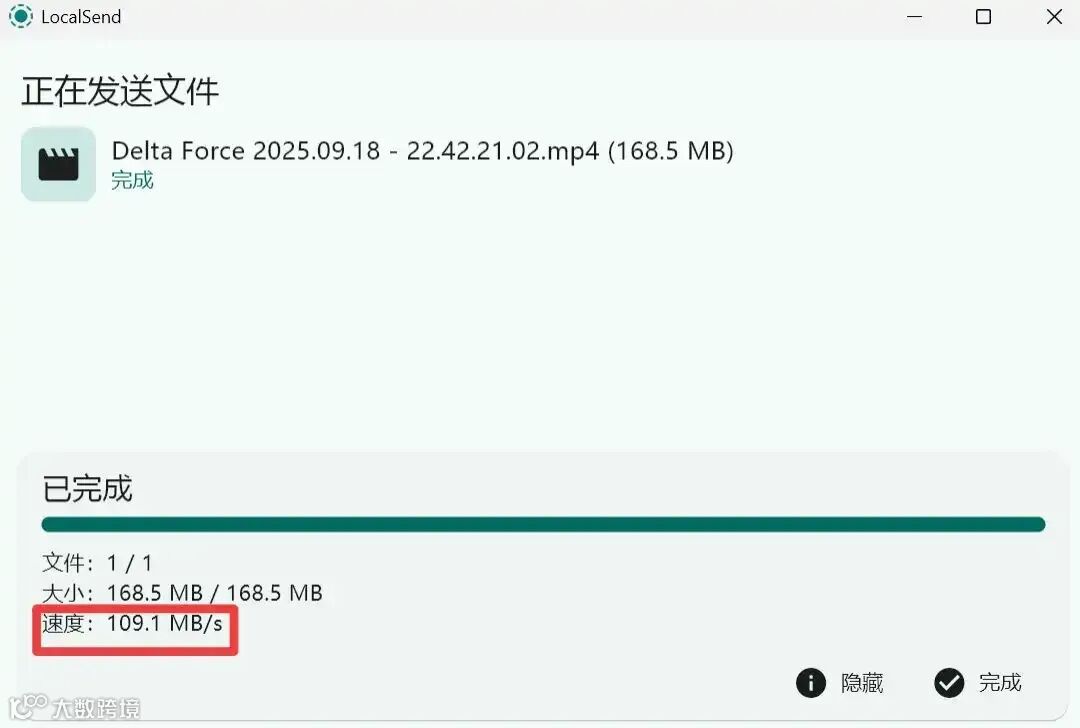Click the info circle icon beside 隐藏
The image size is (1080, 728).
(811, 683)
